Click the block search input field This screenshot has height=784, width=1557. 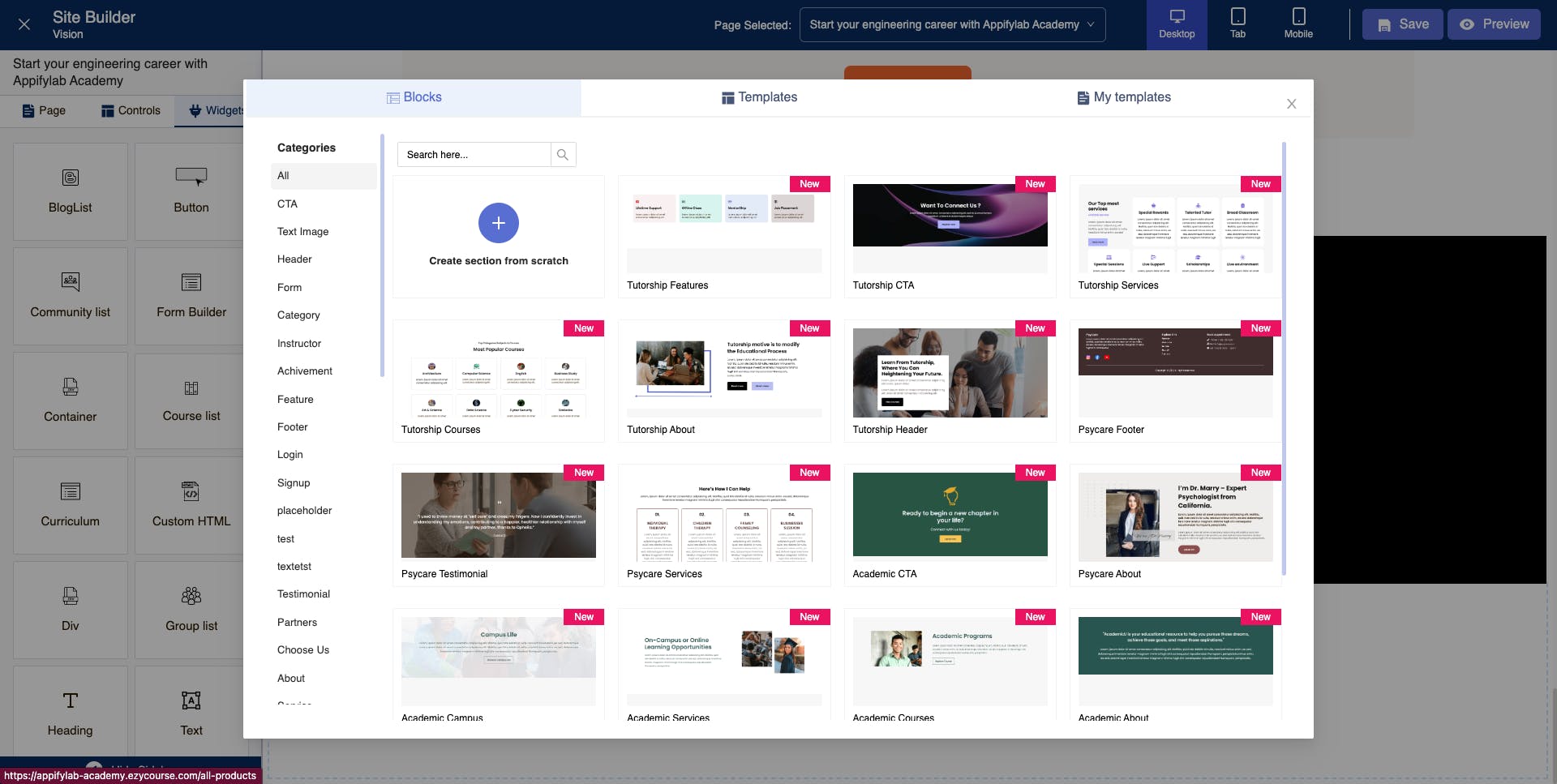pyautogui.click(x=474, y=155)
